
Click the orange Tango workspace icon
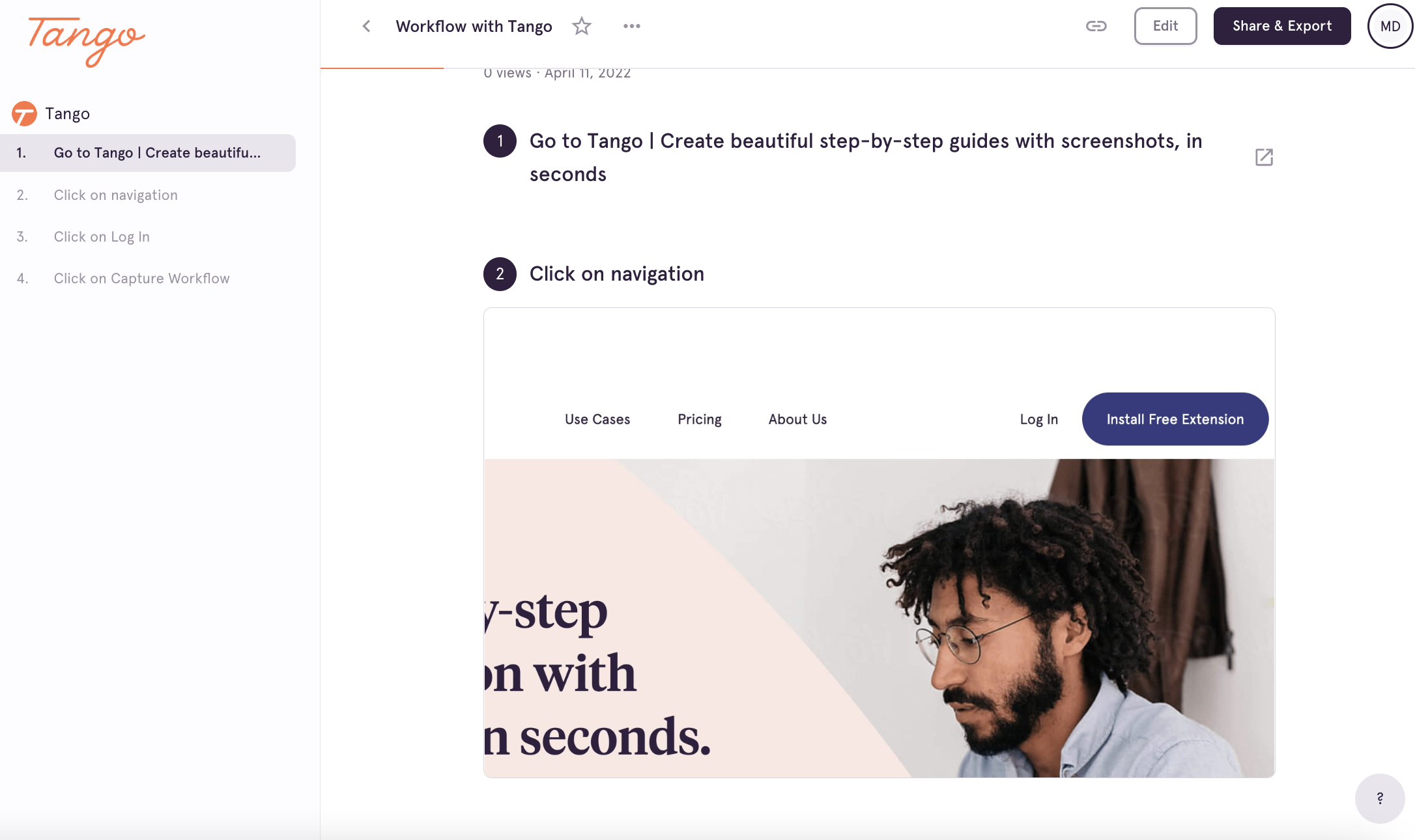click(25, 113)
